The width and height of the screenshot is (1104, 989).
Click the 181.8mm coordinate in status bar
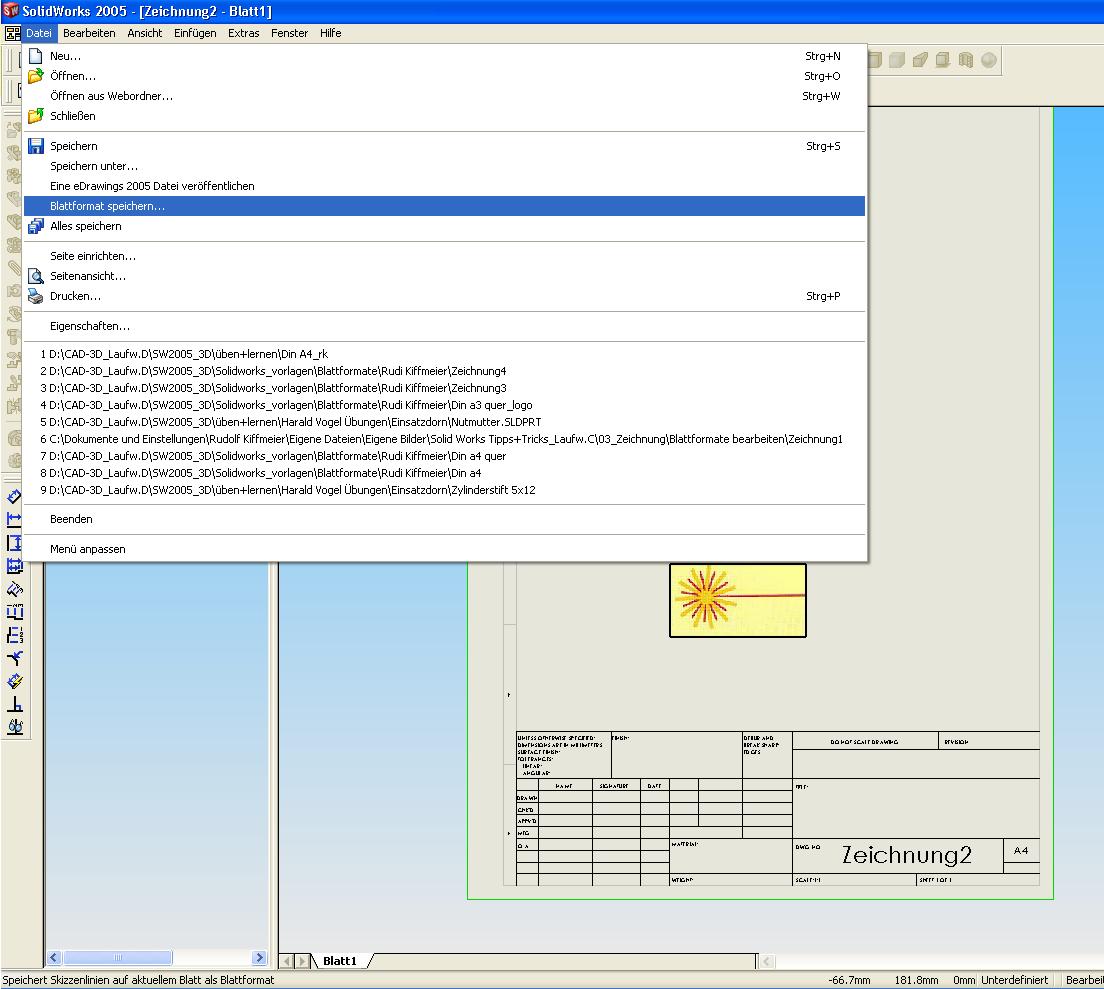pos(916,980)
